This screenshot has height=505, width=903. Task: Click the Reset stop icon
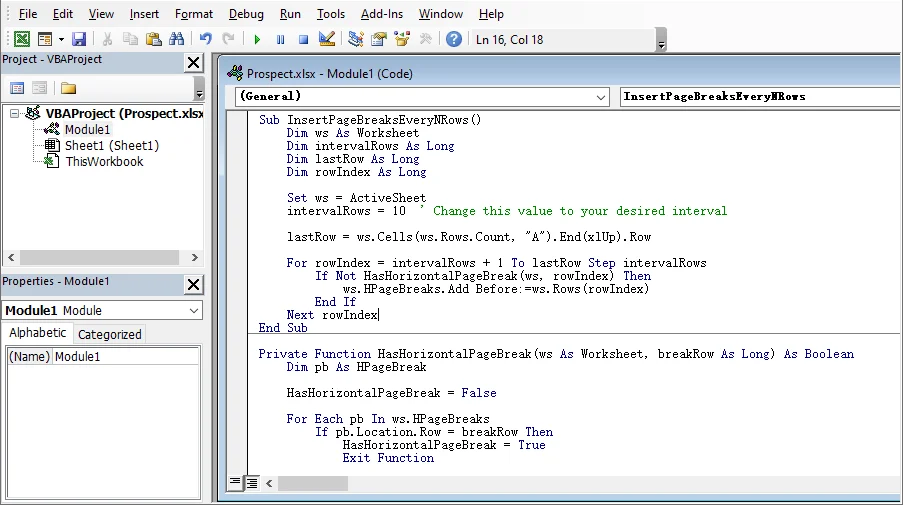point(303,39)
